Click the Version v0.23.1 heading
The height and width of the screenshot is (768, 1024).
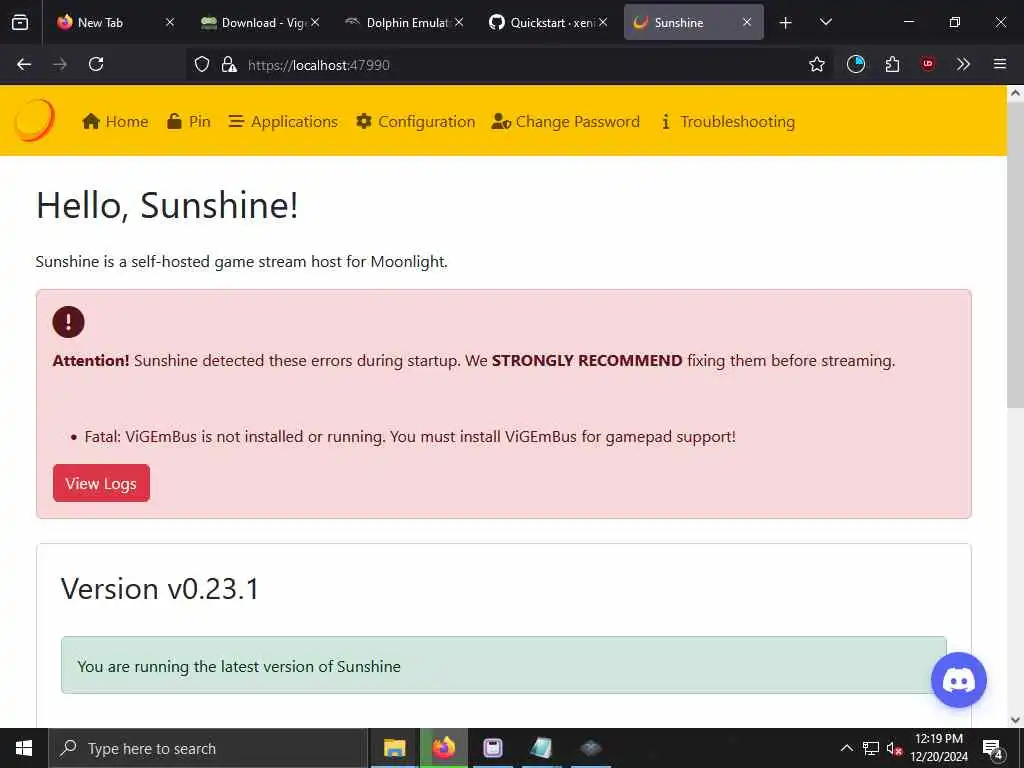(160, 588)
